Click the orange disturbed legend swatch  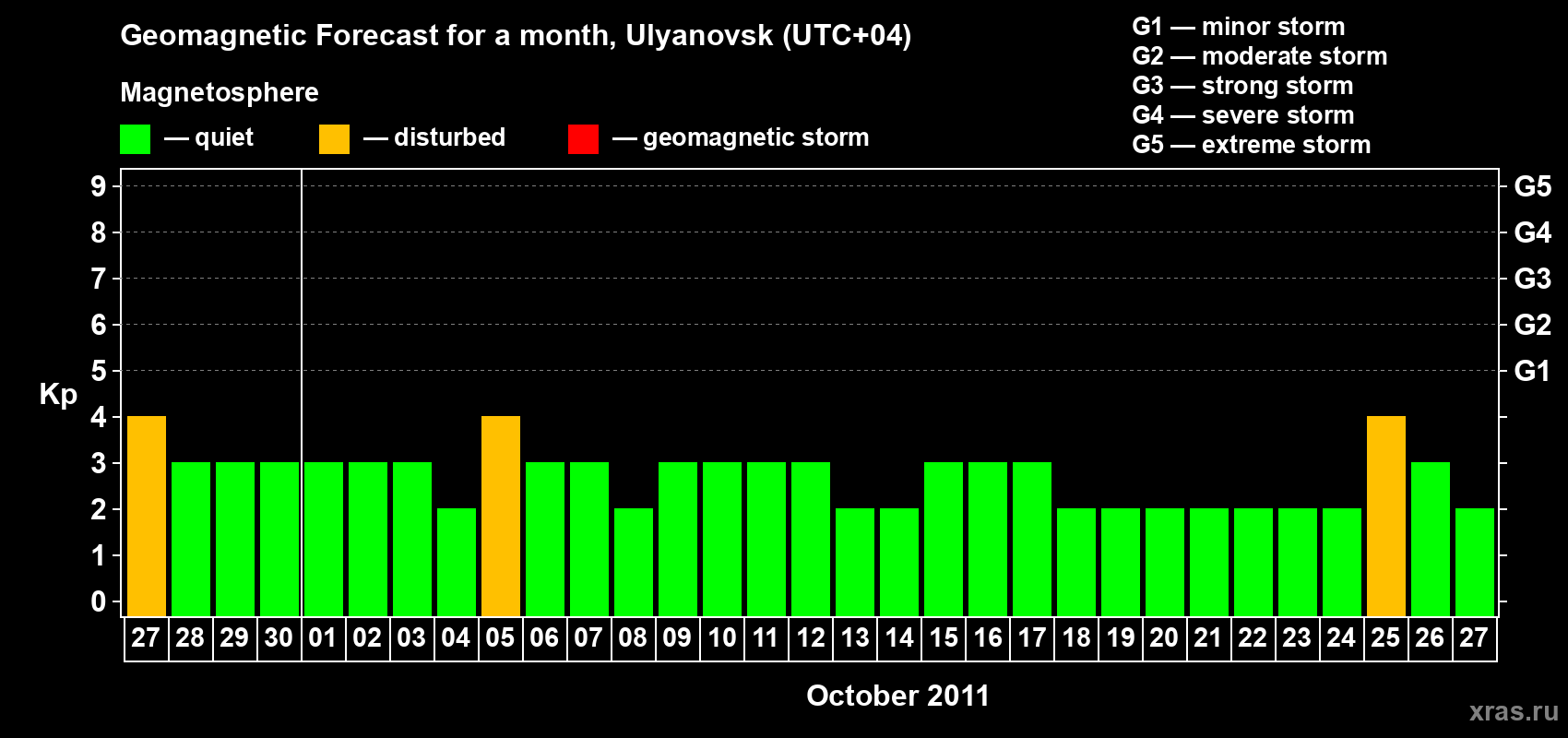click(x=334, y=139)
